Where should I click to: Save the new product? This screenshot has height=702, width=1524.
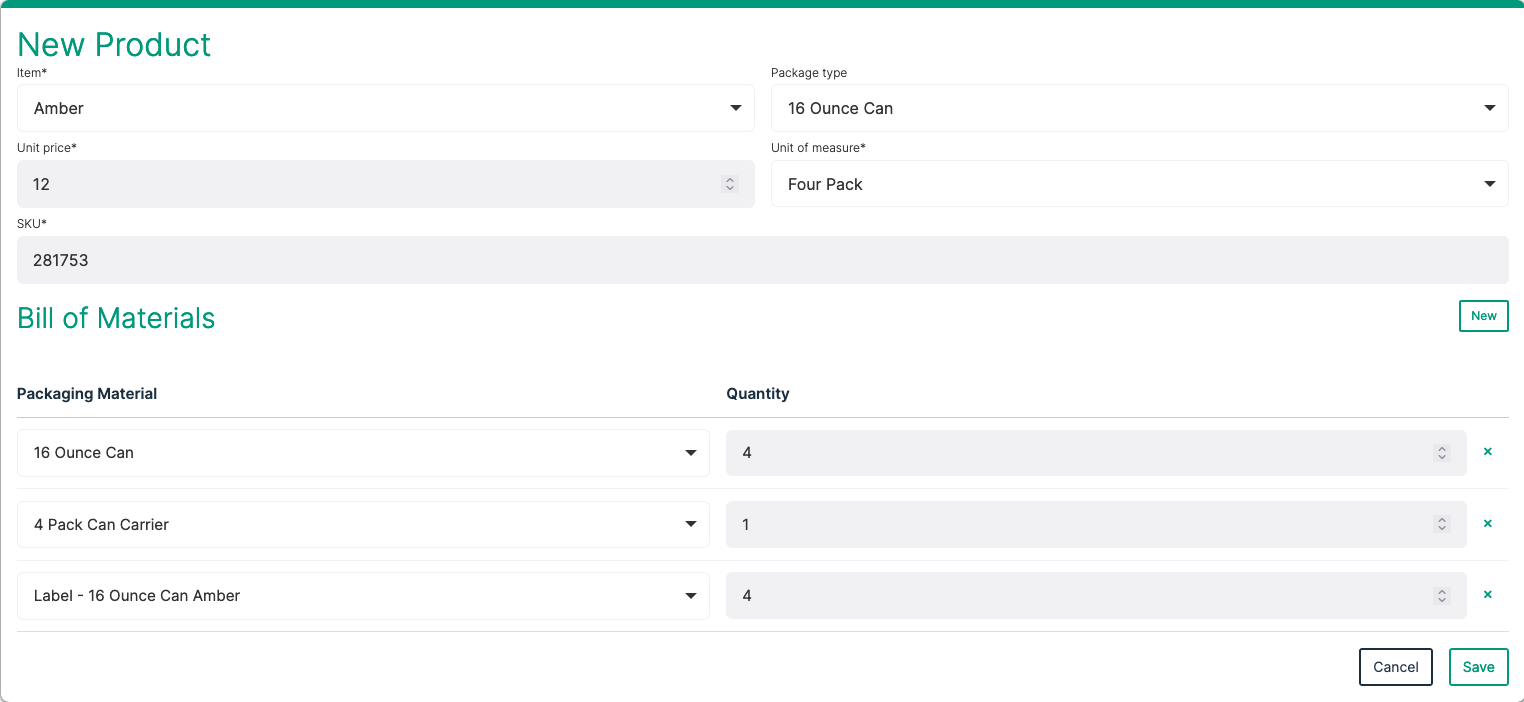(1478, 667)
